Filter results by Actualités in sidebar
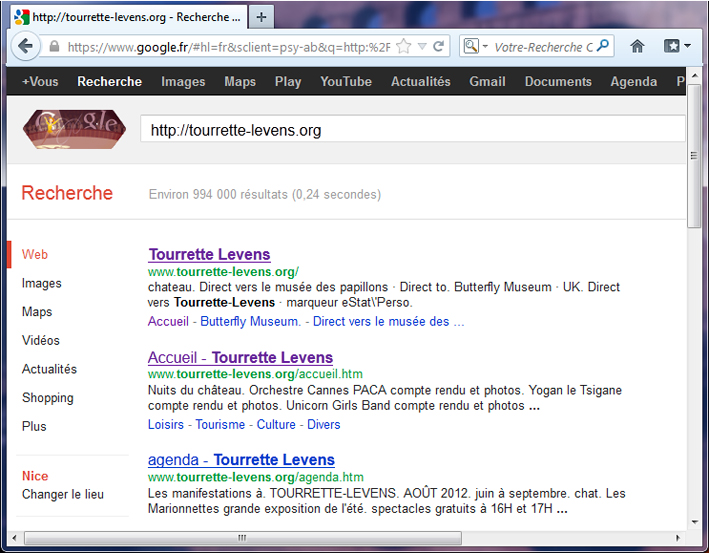 point(49,369)
